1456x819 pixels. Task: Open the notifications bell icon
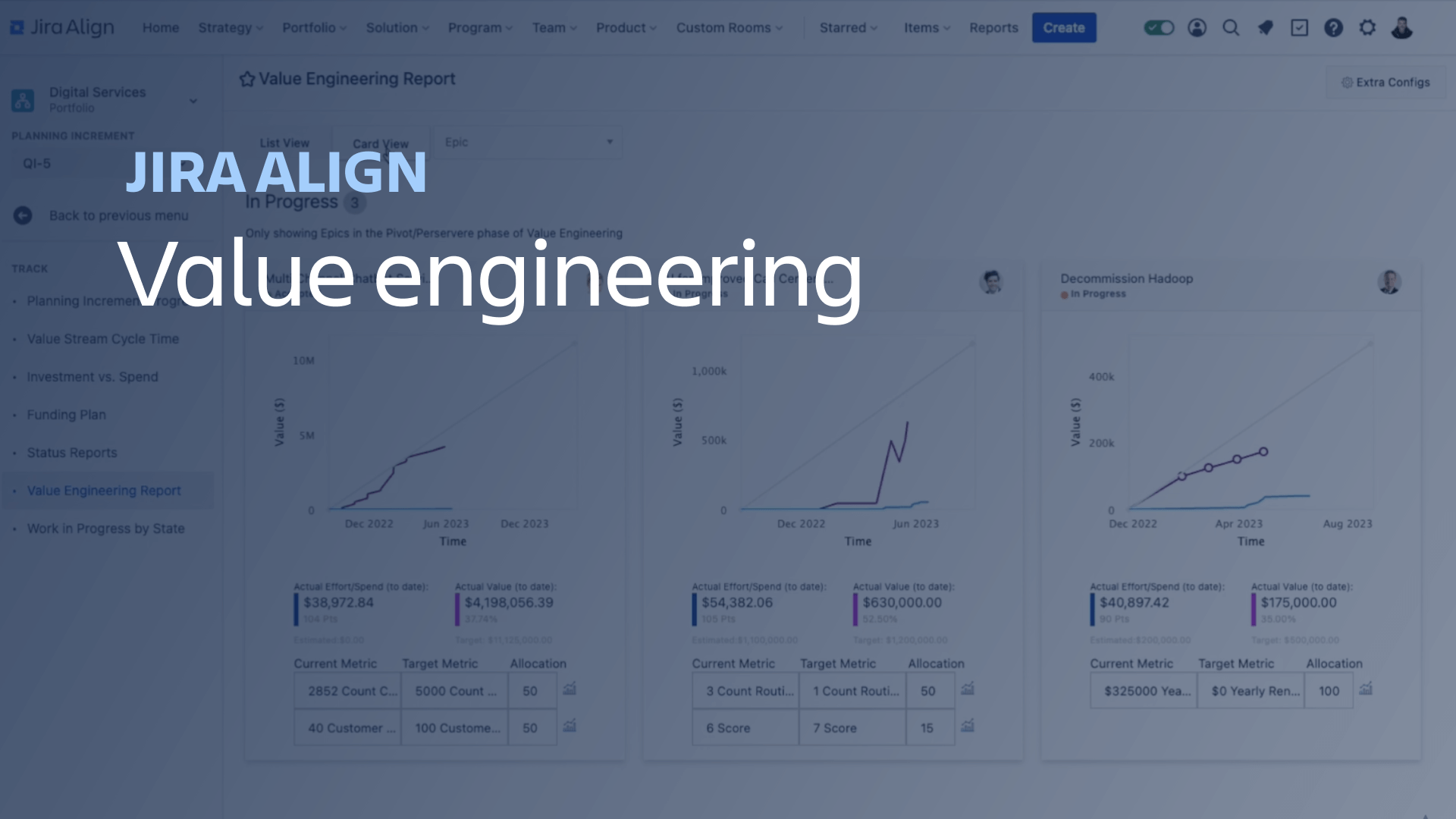[1265, 27]
